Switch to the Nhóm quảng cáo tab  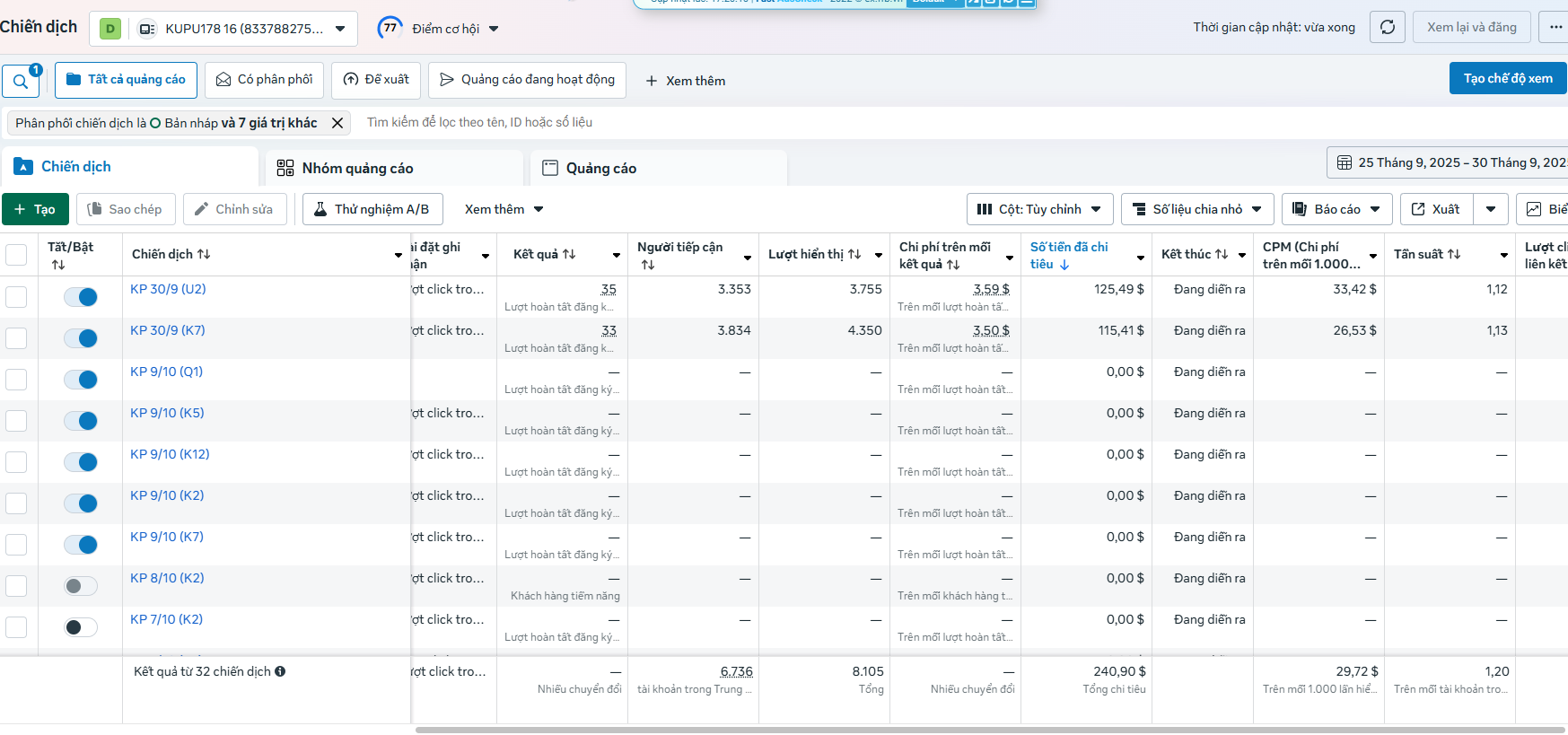tap(394, 168)
